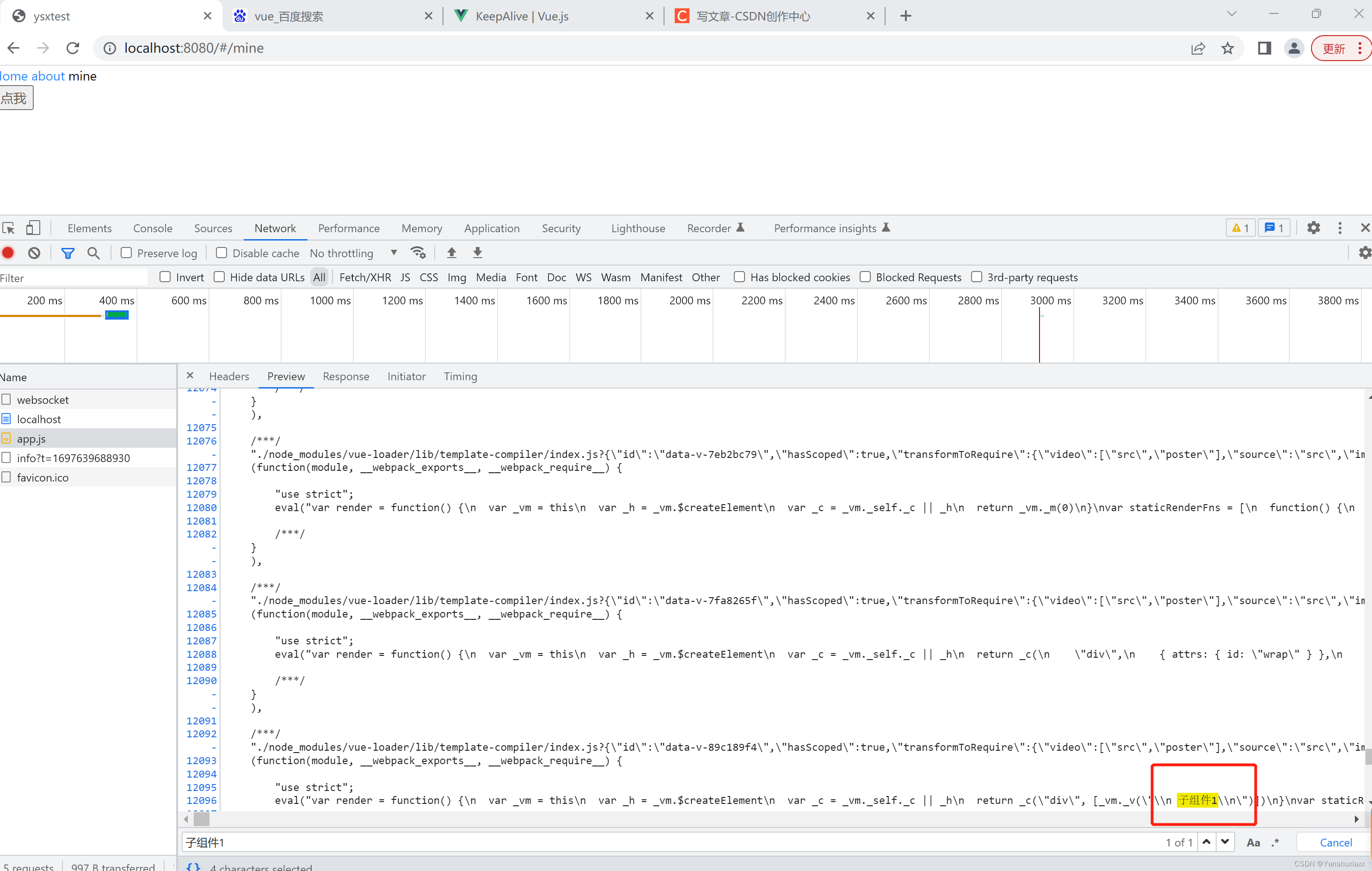Tick the Hide data URLs checkbox
This screenshot has width=1372, height=871.
[219, 277]
